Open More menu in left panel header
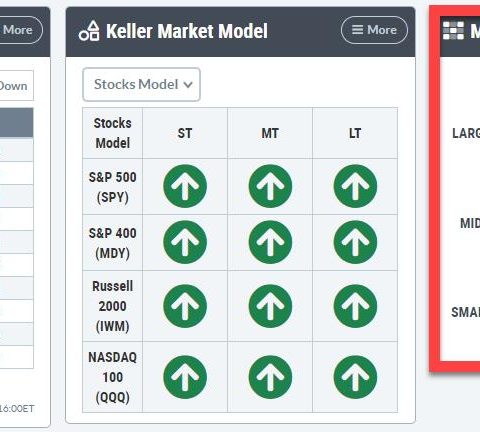Viewport: 480px width, 432px height. pos(18,30)
